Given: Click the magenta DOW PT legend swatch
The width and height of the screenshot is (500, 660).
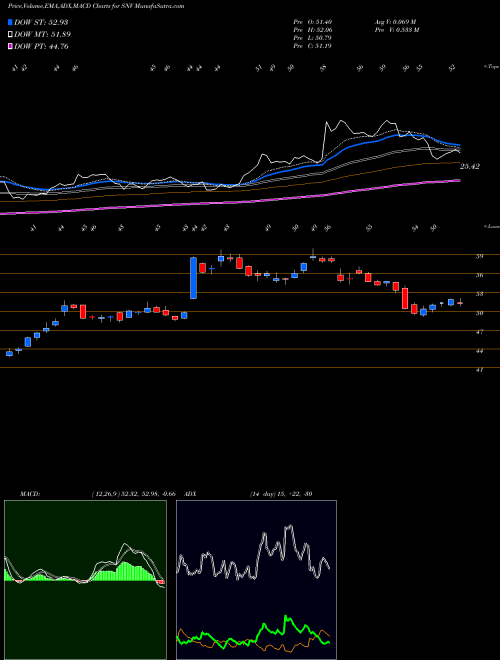Looking at the screenshot, I should coord(10,46).
